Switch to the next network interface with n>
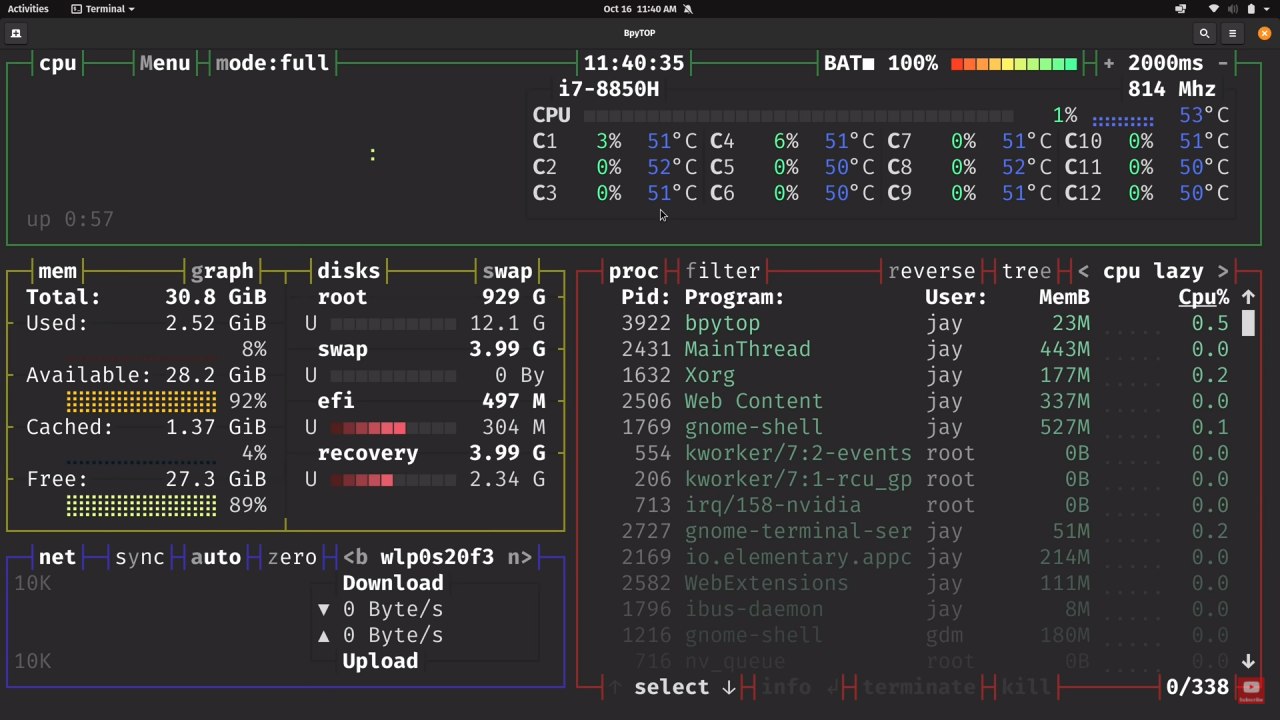 point(520,557)
